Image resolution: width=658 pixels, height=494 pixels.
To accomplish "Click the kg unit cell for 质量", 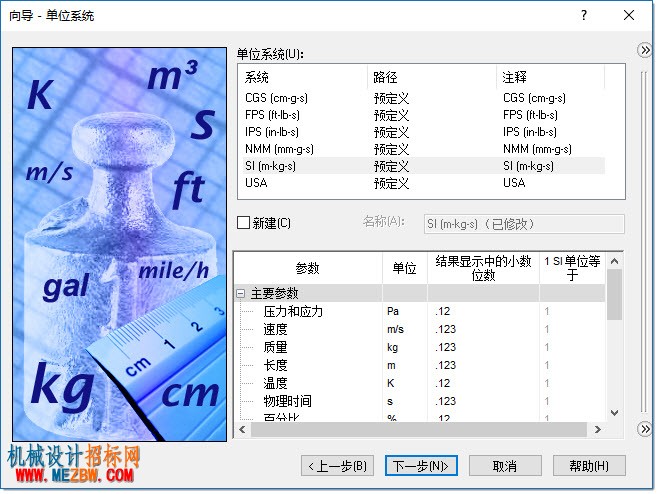I will tap(405, 348).
